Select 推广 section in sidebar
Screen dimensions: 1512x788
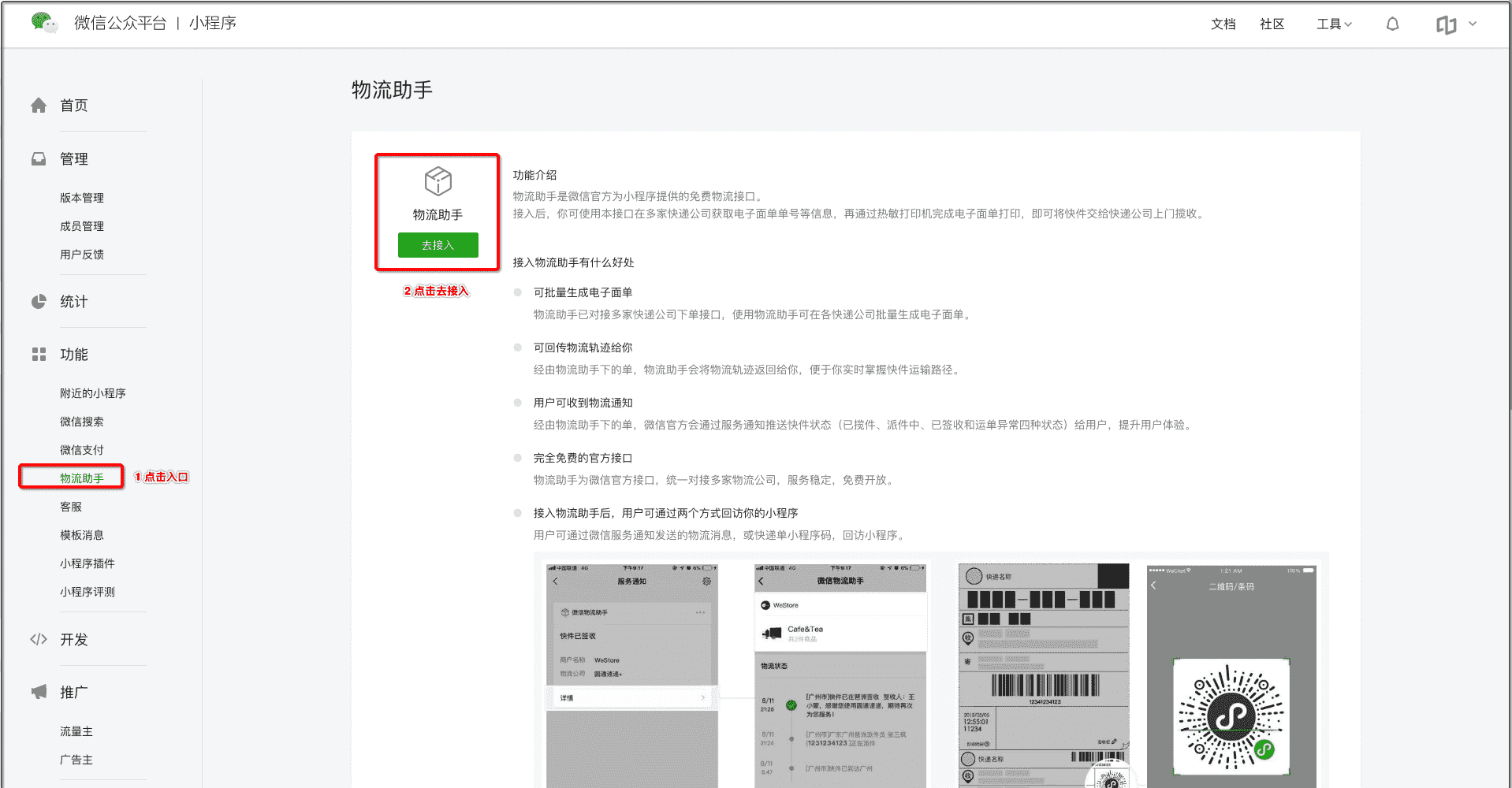pyautogui.click(x=74, y=692)
